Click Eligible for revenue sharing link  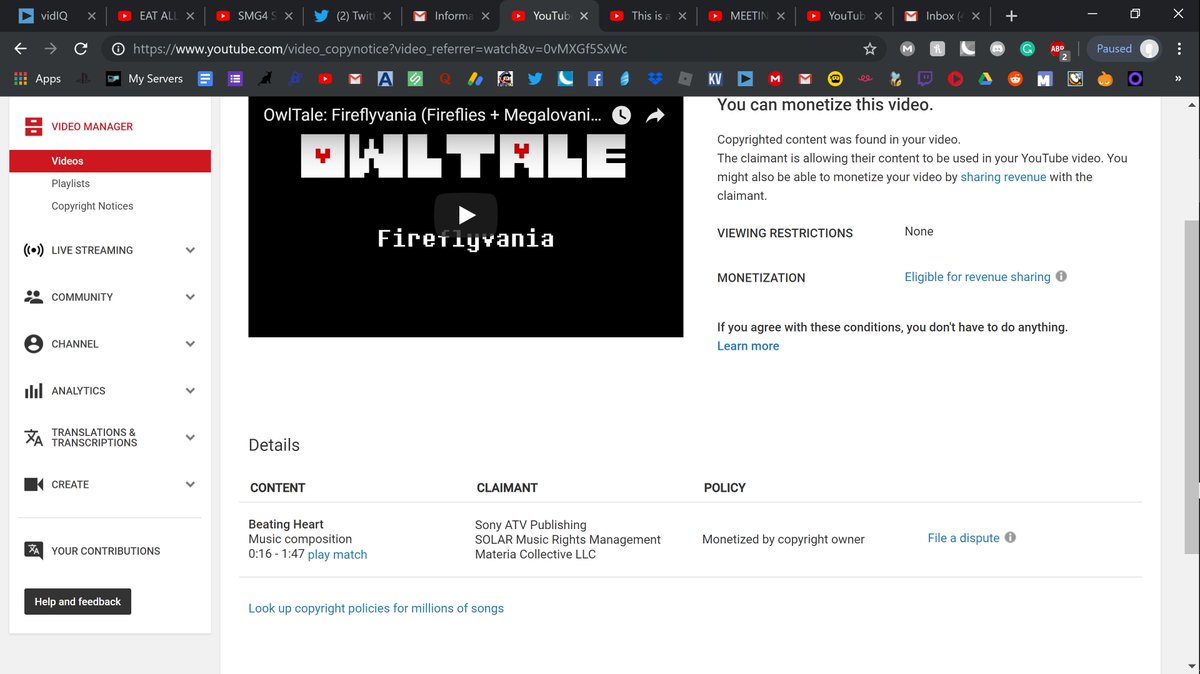(x=977, y=277)
